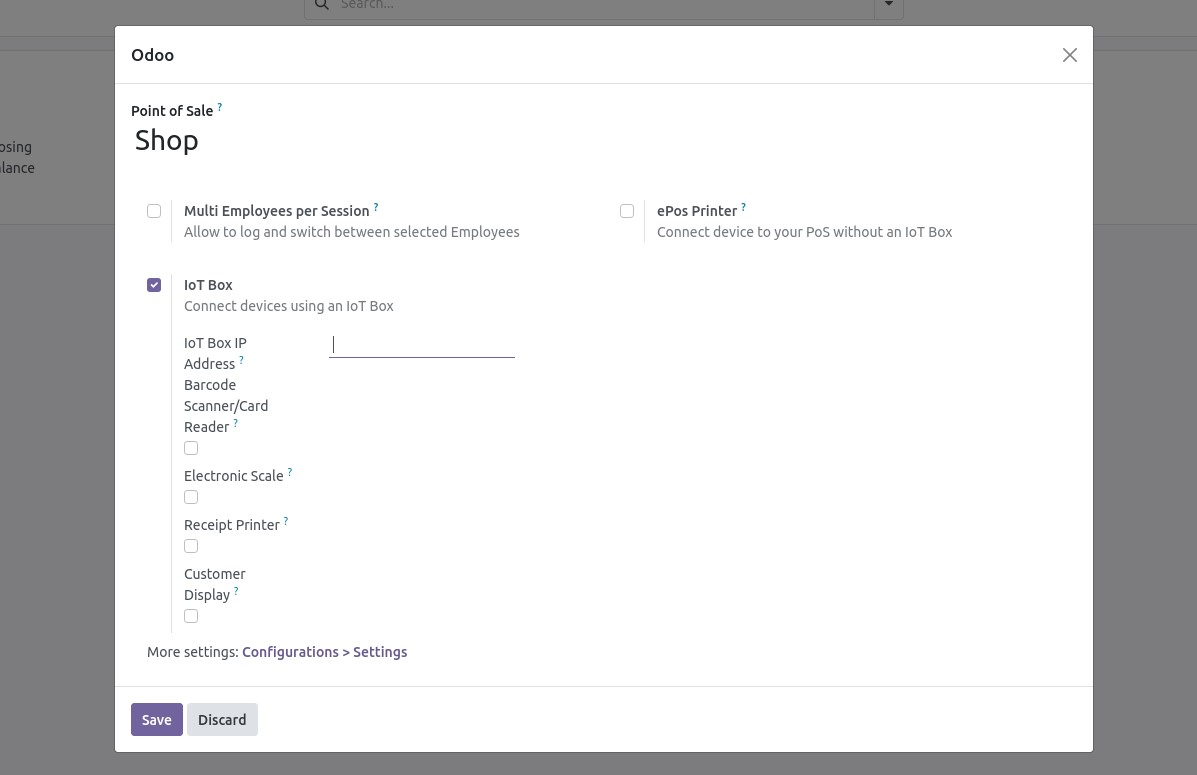The image size is (1197, 775).
Task: Click the 'Customer Display' label
Action: 215,584
